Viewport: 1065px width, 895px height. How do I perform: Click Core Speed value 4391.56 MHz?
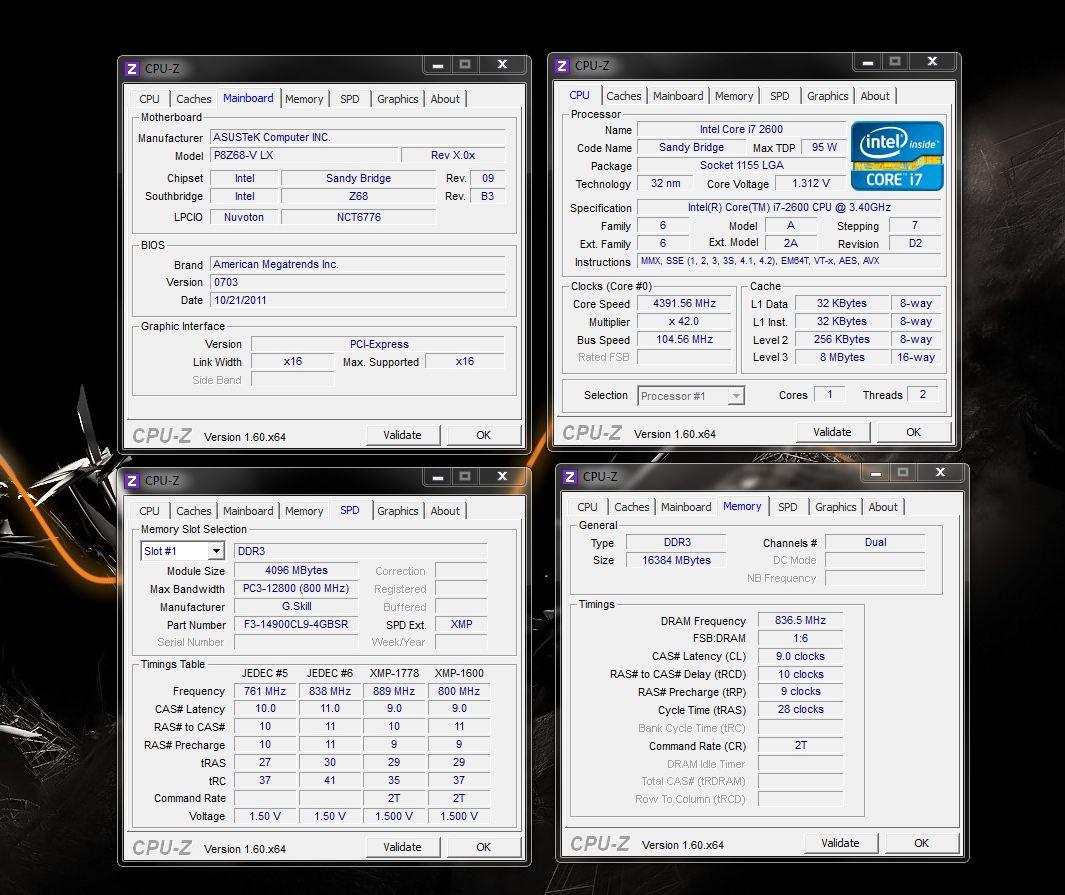684,304
